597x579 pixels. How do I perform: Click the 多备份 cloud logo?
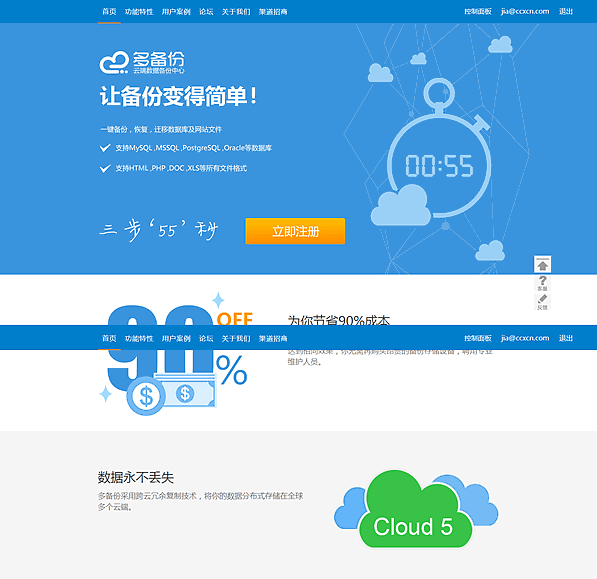click(142, 62)
